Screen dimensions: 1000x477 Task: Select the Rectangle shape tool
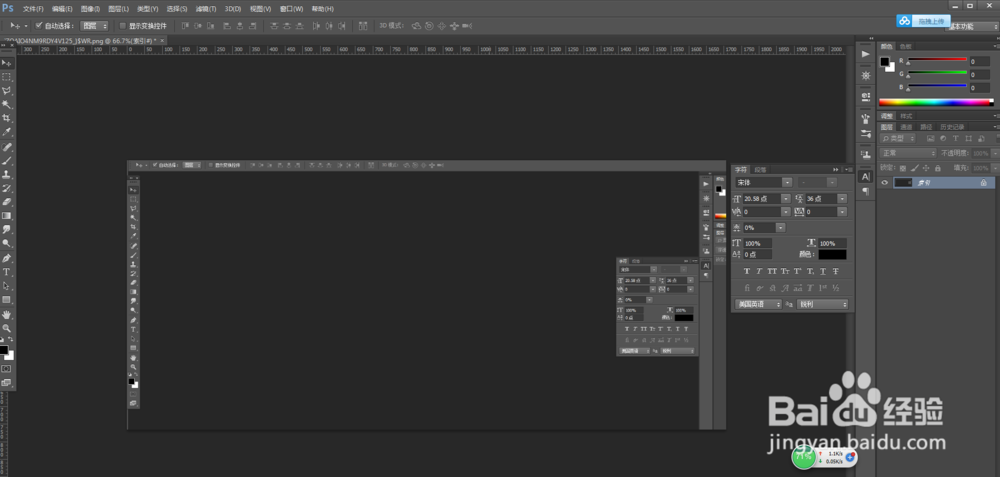pos(7,300)
